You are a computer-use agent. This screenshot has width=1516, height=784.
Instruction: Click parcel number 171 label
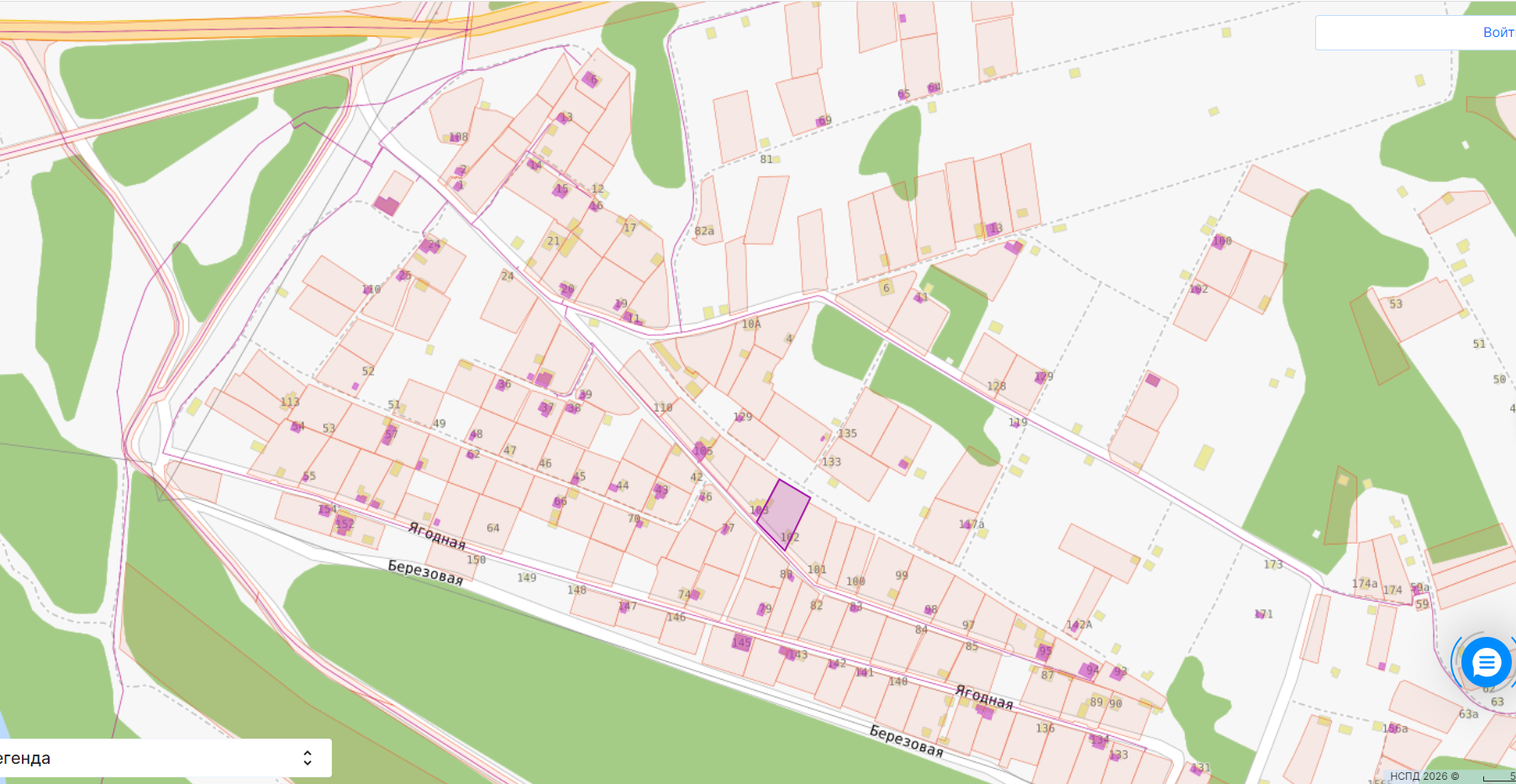(x=1263, y=614)
